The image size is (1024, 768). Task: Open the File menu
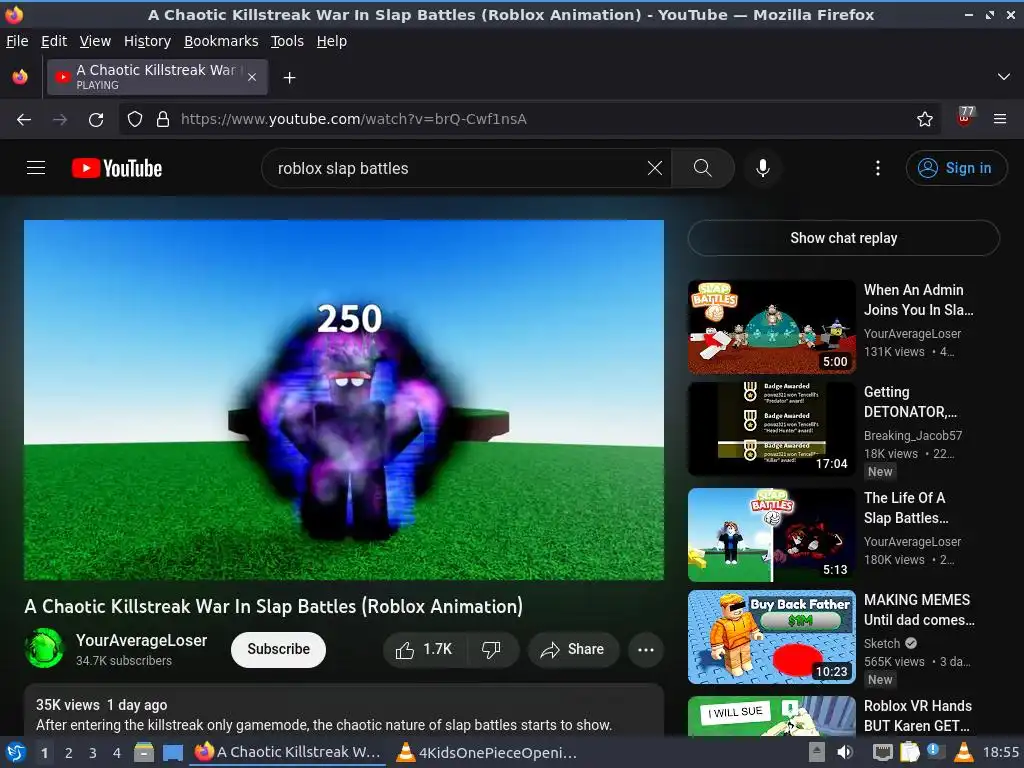[17, 41]
